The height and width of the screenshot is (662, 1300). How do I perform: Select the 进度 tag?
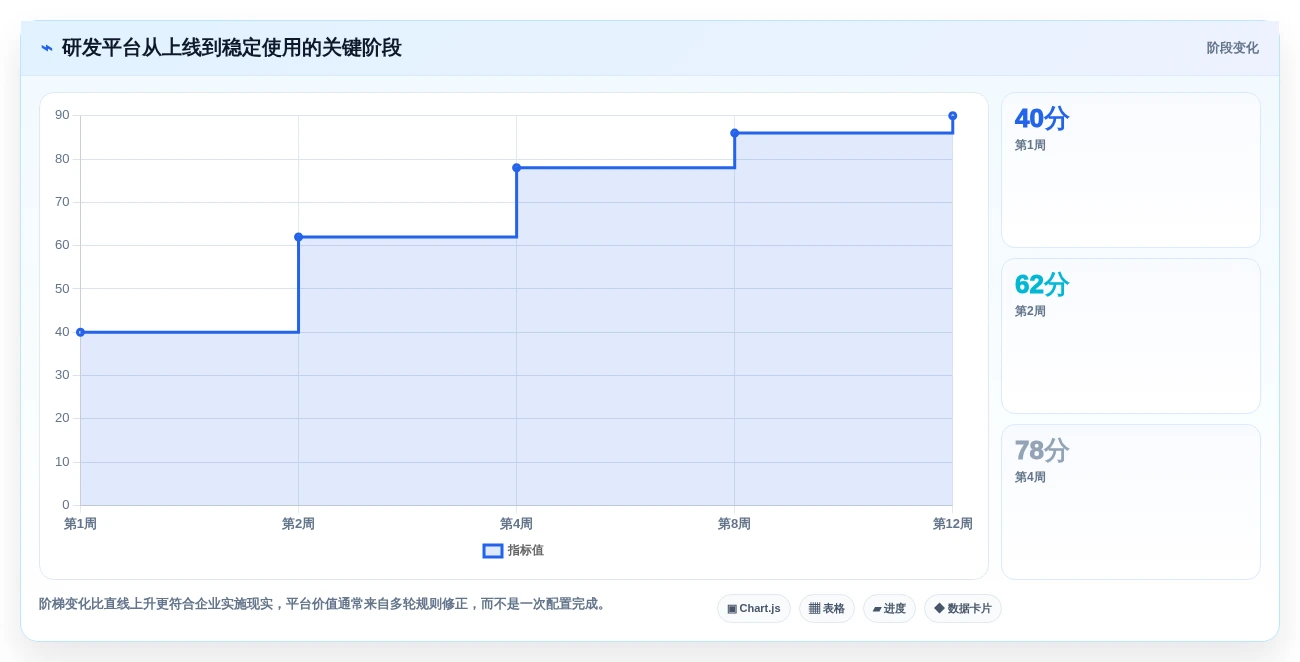click(889, 608)
